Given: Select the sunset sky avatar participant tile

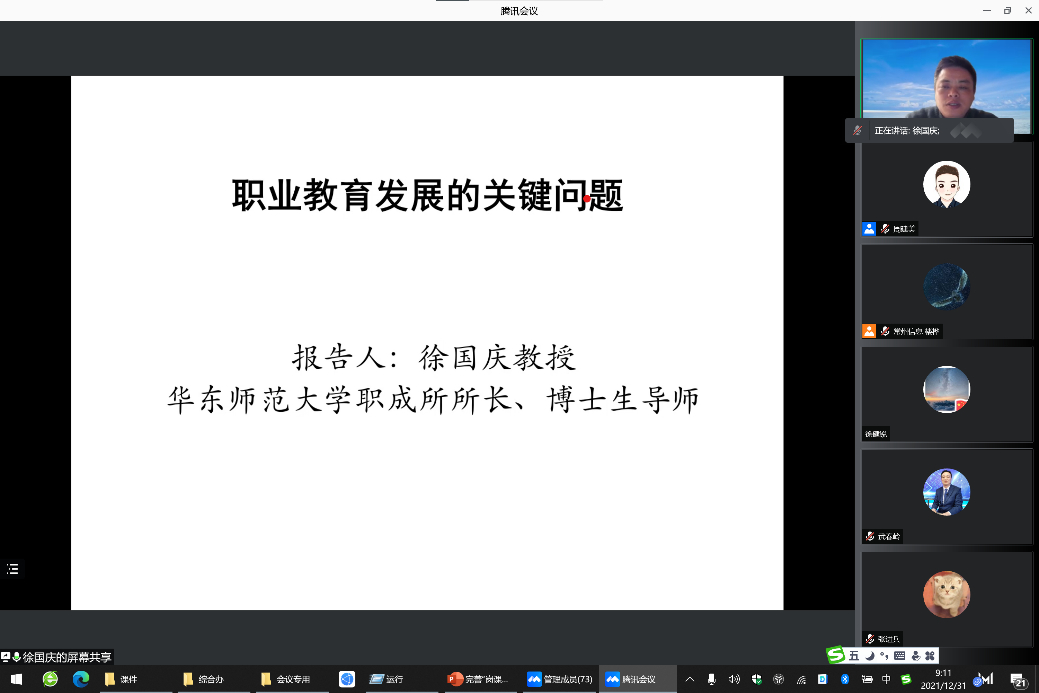Looking at the screenshot, I should [x=946, y=394].
